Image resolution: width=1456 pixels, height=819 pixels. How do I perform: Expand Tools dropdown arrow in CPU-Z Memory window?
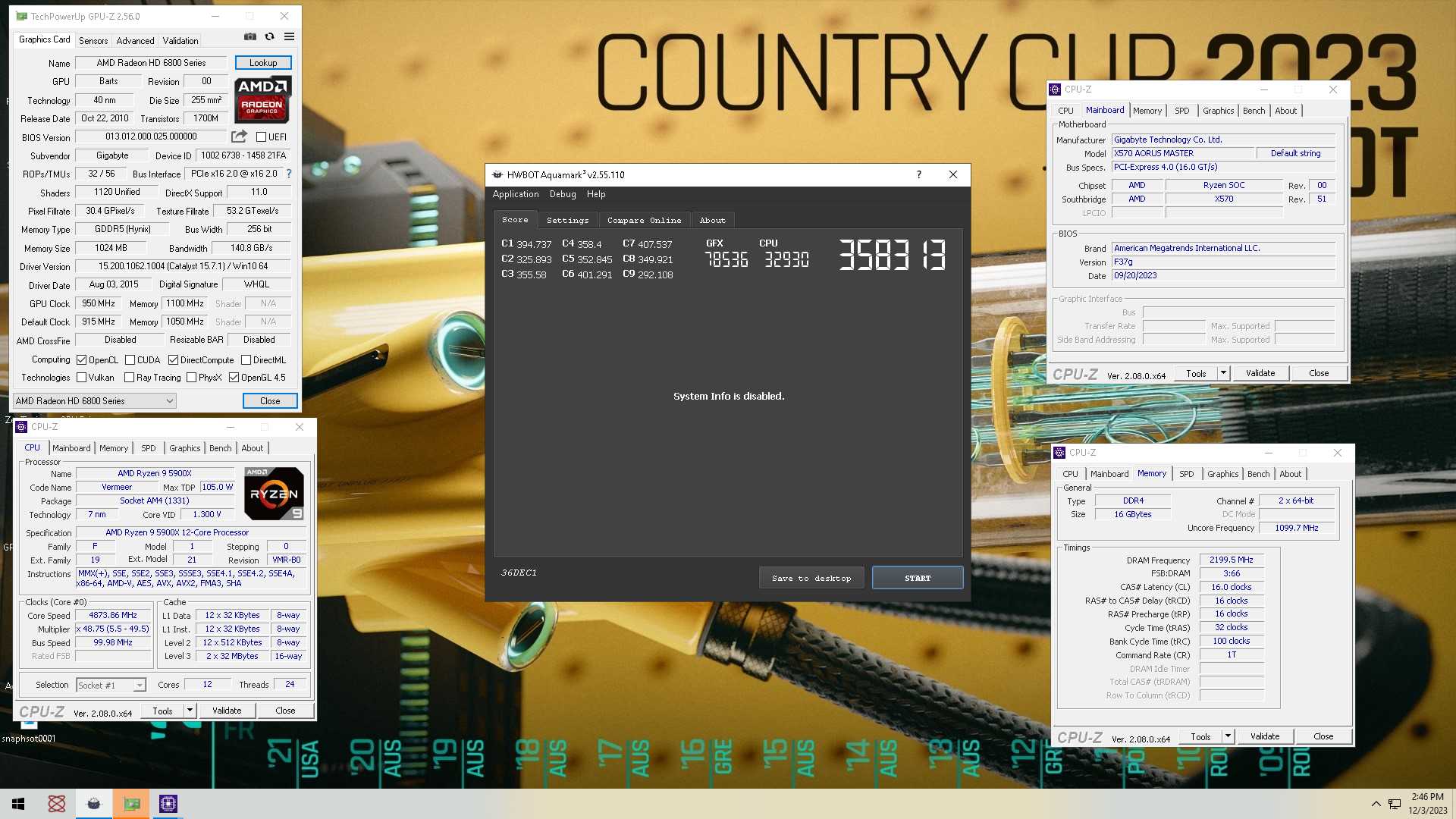coord(1227,736)
